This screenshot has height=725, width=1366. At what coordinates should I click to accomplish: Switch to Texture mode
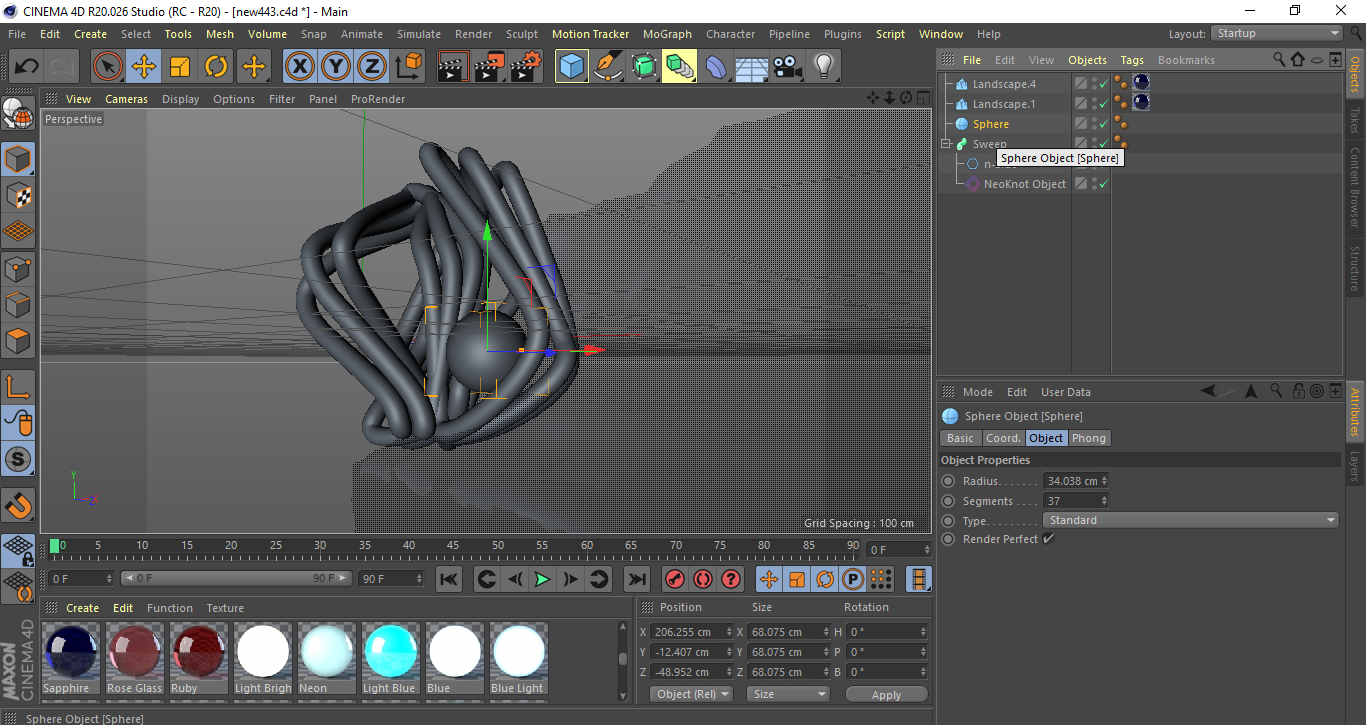point(18,195)
